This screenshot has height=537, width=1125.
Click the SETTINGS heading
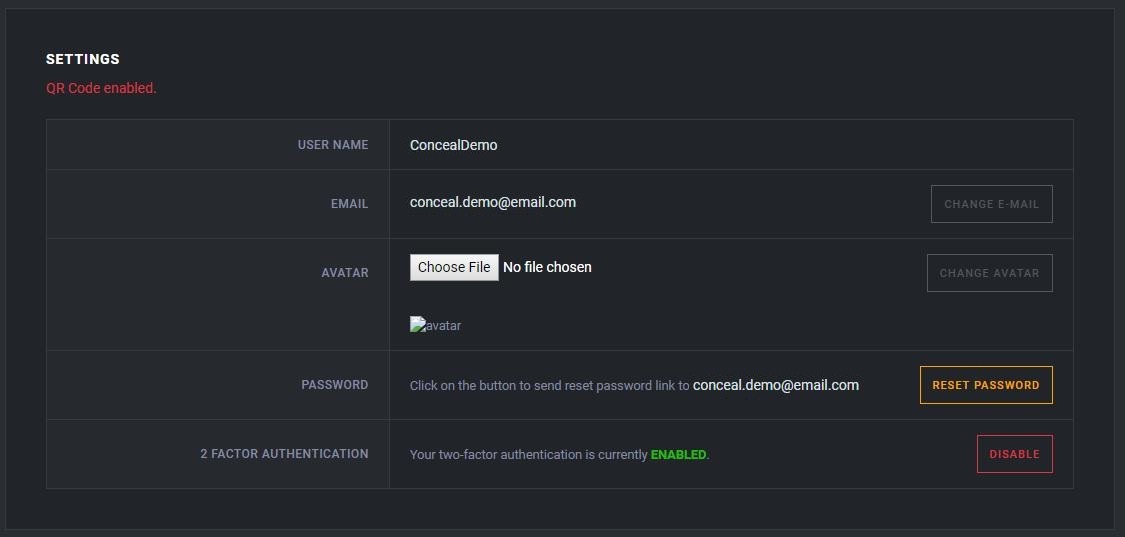(x=83, y=59)
